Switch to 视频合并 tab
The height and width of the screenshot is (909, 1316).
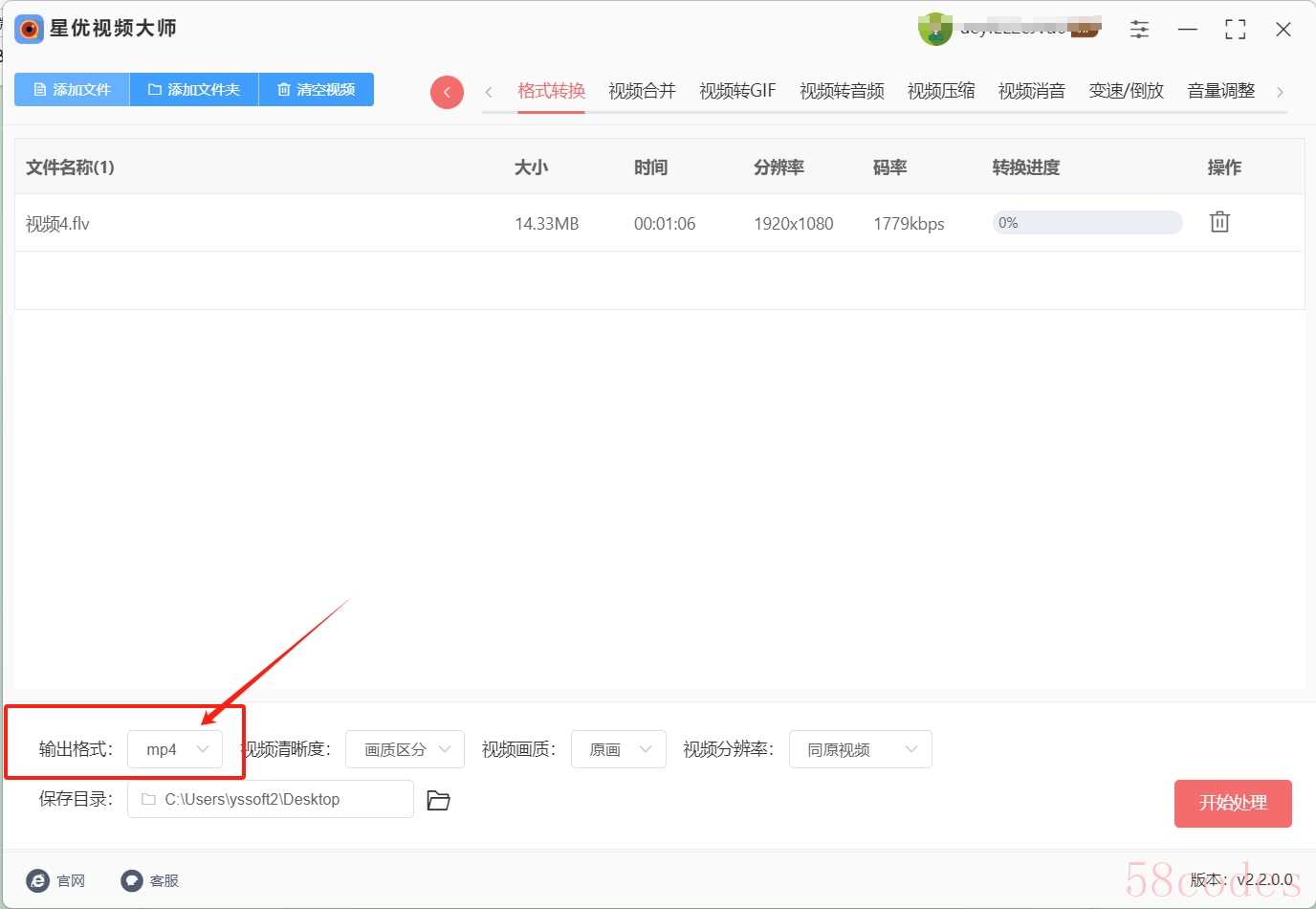click(642, 91)
